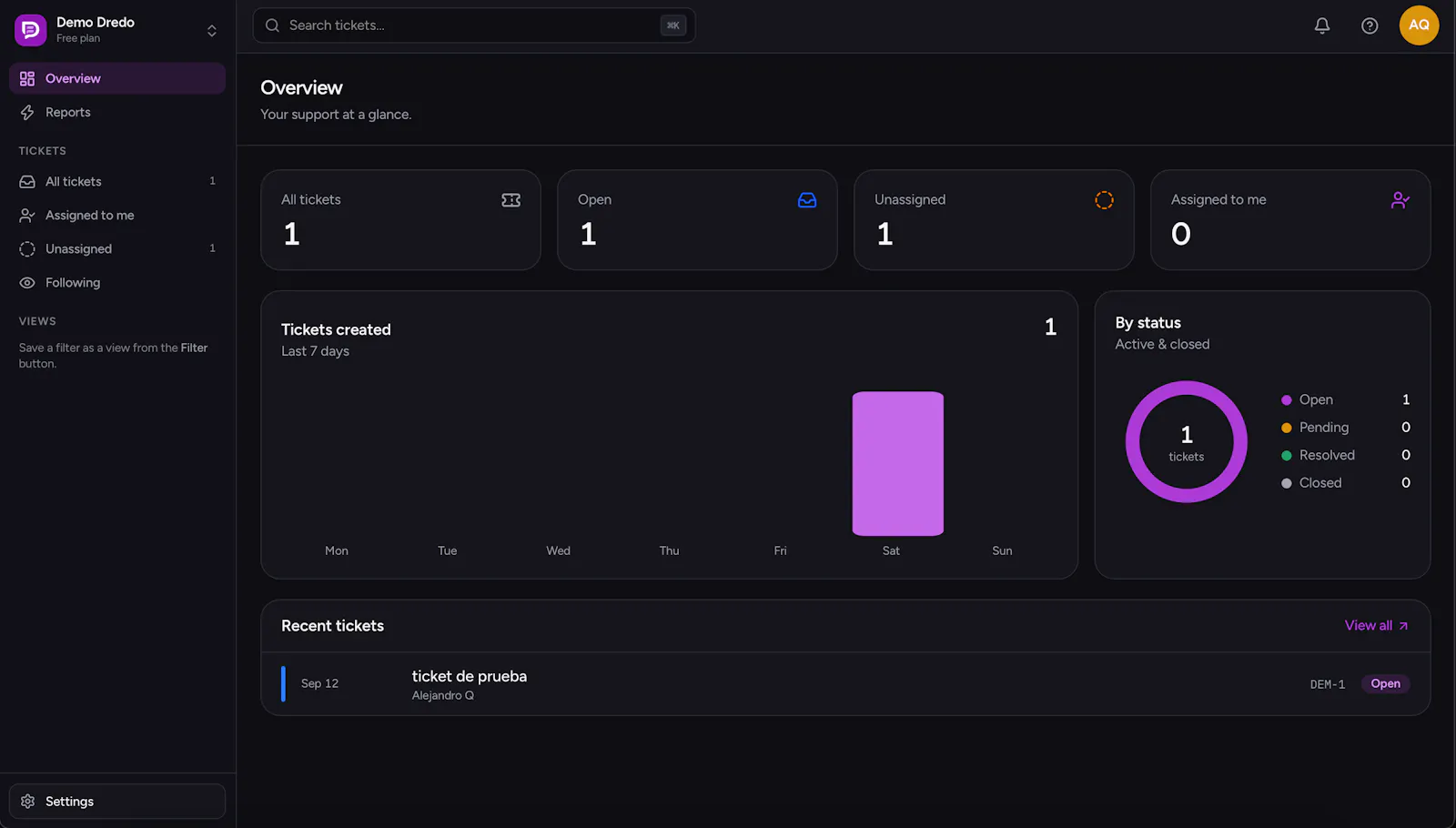Click the 'Your support at a glance.' text
The image size is (1456, 828).
pos(336,115)
